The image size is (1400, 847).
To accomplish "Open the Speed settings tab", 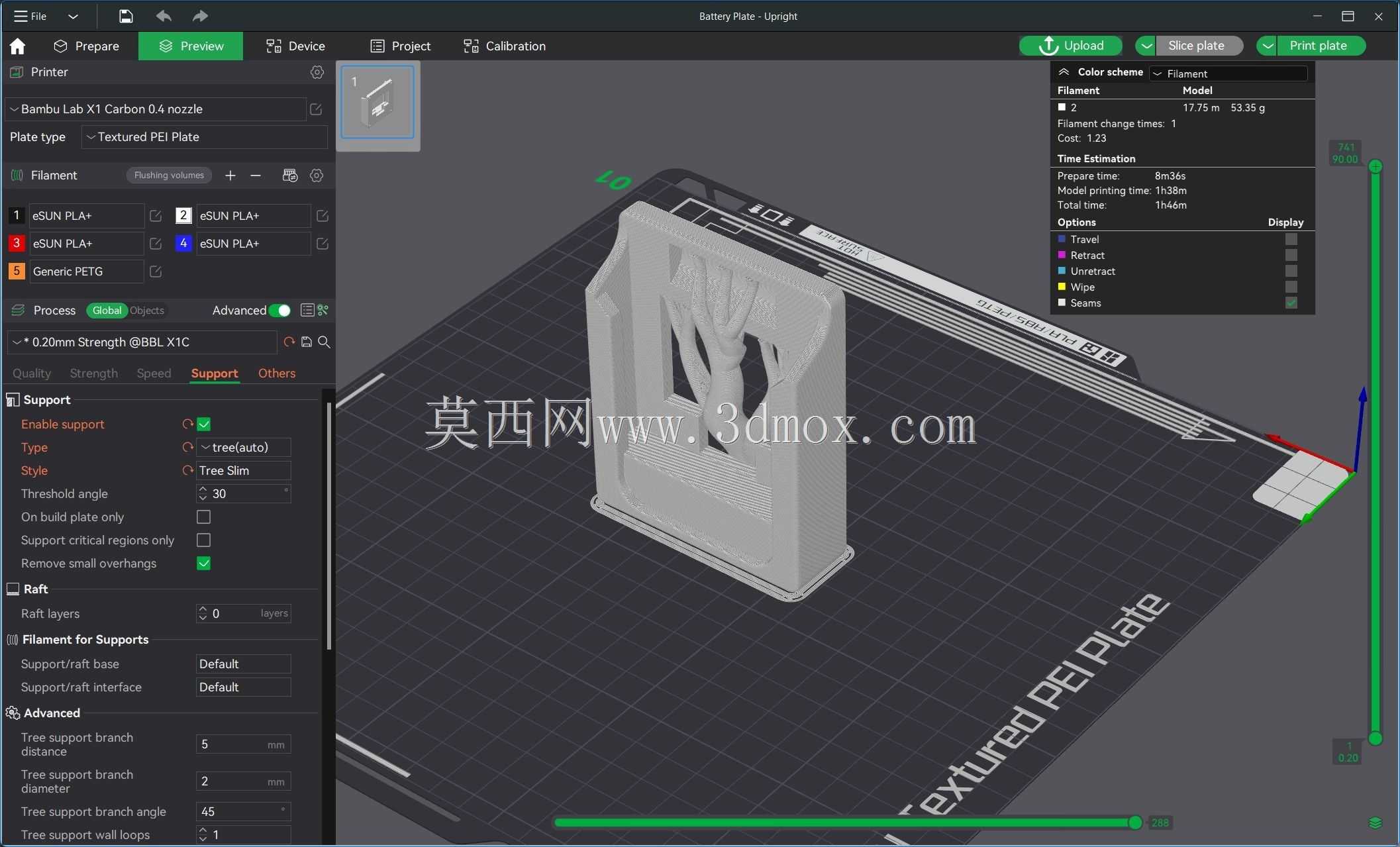I will click(x=154, y=374).
